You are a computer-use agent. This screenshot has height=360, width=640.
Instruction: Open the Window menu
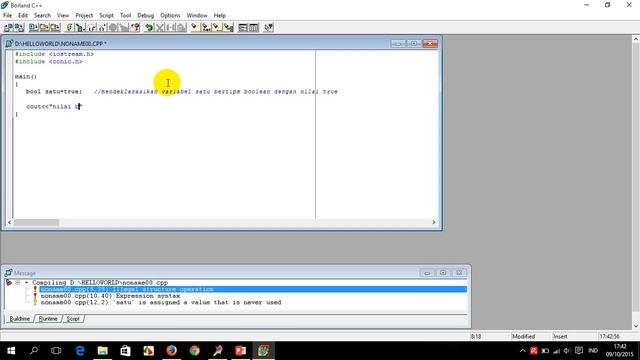(197, 15)
